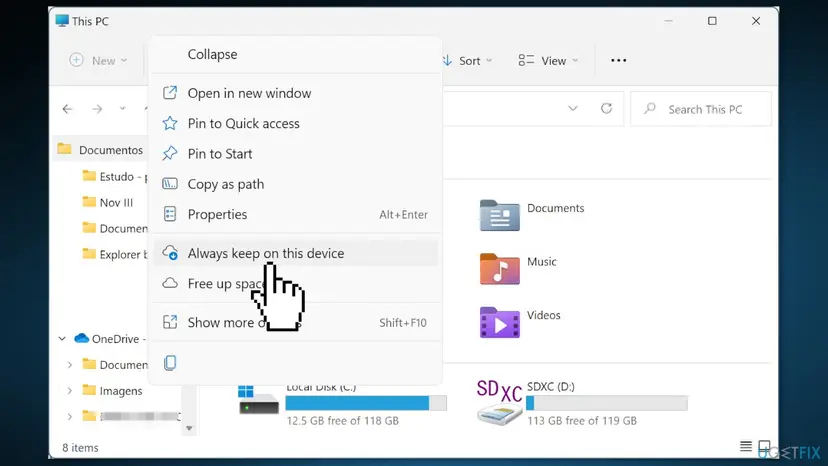Open the View dropdown
Image resolution: width=828 pixels, height=466 pixels.
coord(548,61)
